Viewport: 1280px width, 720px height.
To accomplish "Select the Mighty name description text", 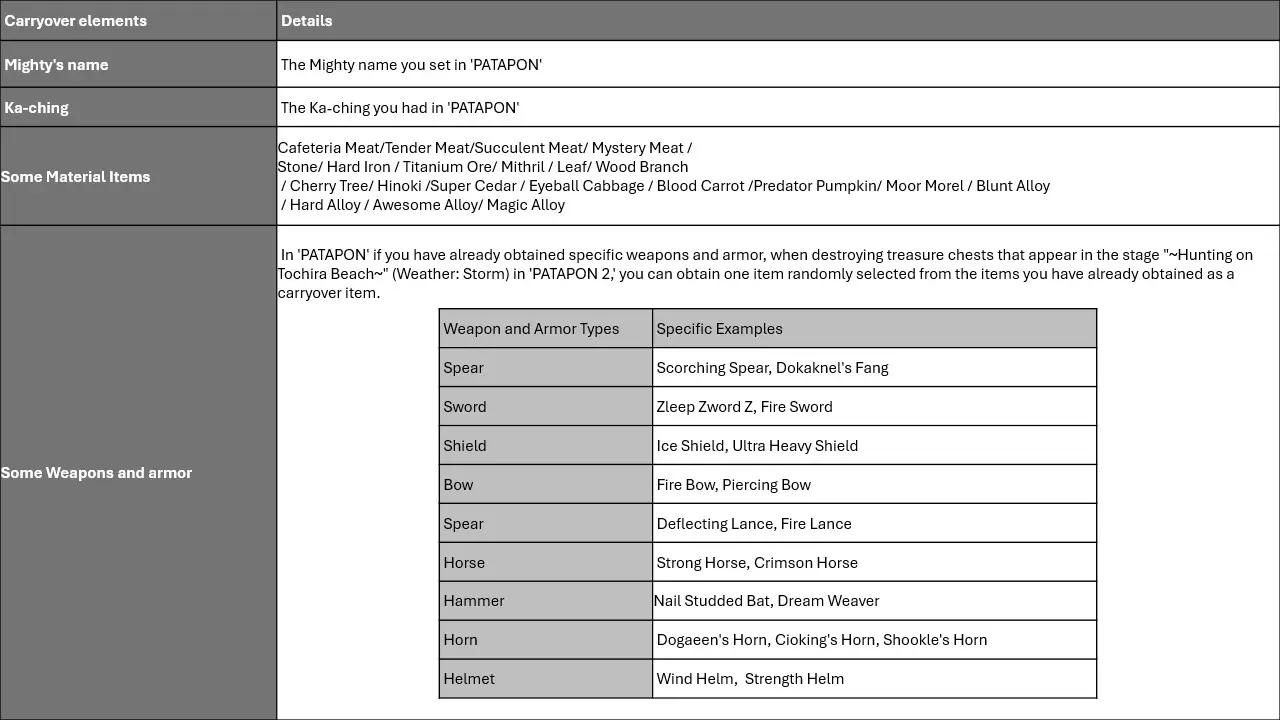I will pos(411,65).
